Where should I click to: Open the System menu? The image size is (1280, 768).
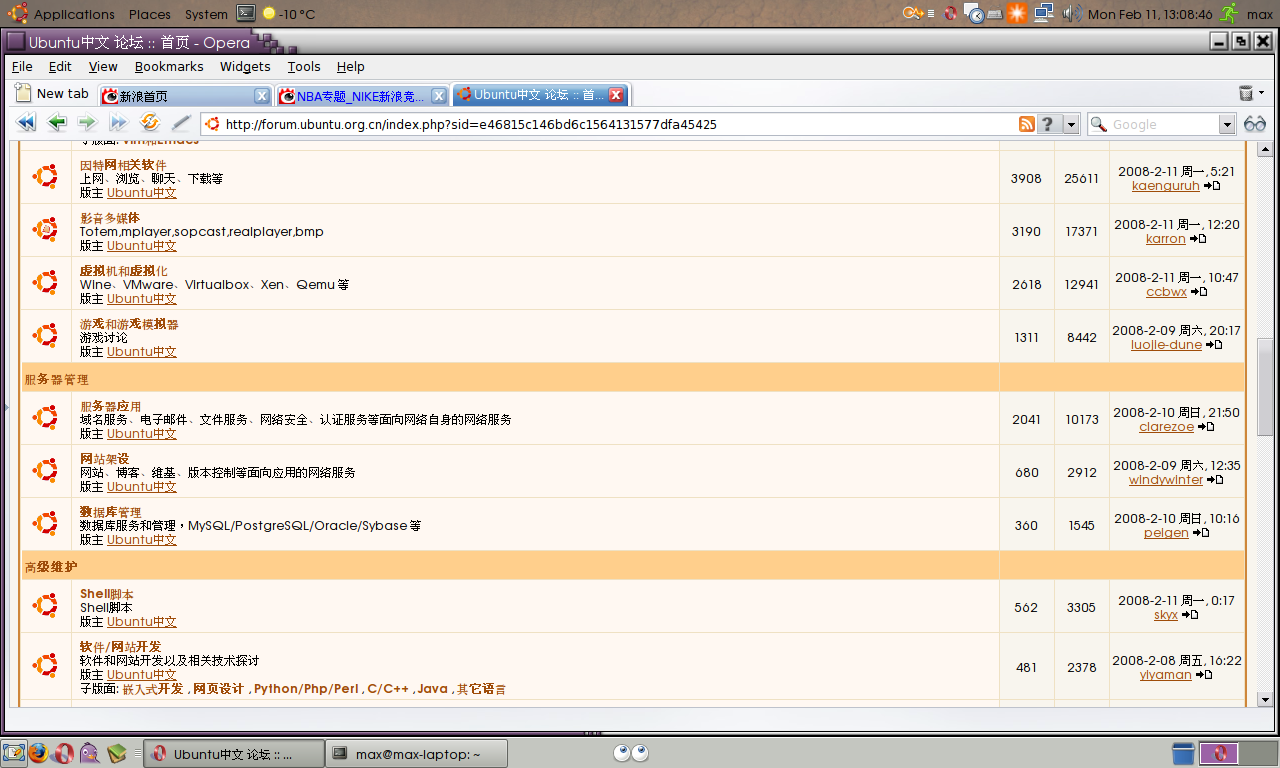[206, 14]
